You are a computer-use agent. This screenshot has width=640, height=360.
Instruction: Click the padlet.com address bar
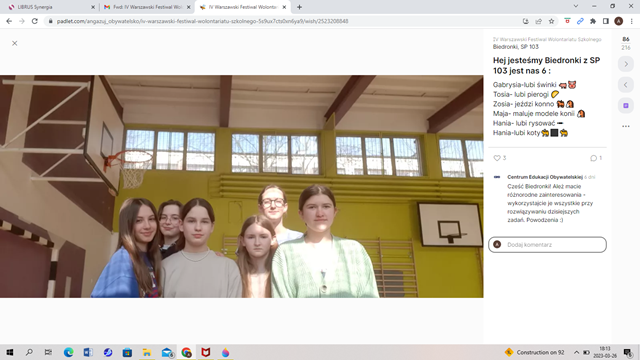coord(286,21)
